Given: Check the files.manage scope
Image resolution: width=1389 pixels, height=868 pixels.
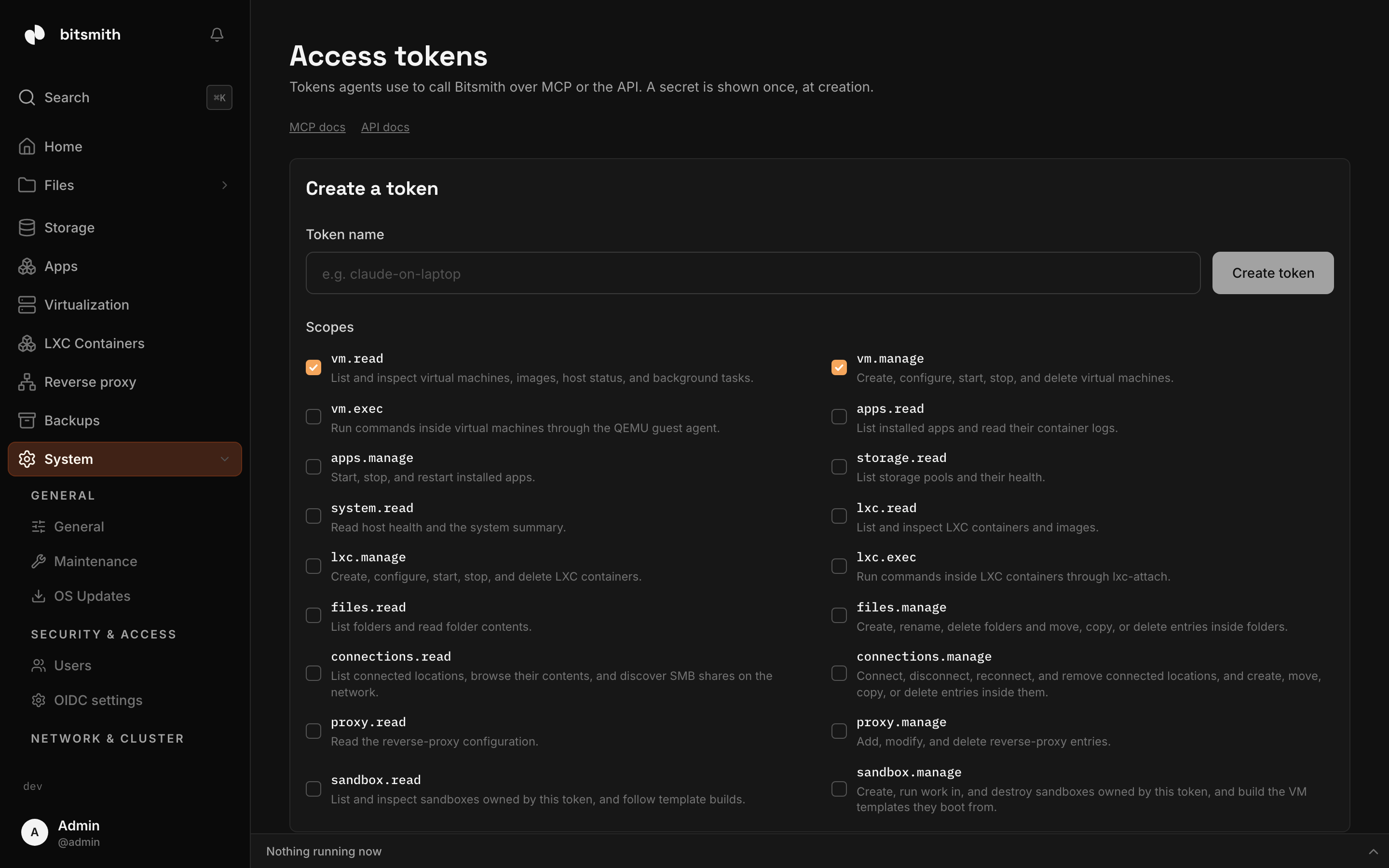Looking at the screenshot, I should [839, 615].
